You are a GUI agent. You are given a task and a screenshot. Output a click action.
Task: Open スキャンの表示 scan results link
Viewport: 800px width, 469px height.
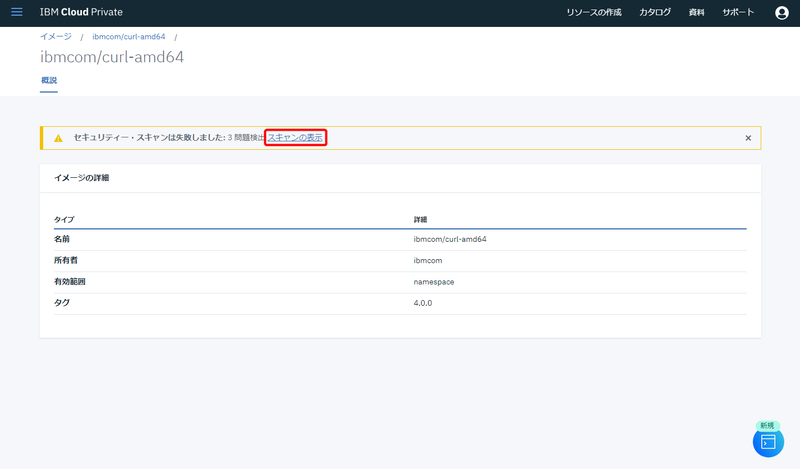[x=295, y=137]
